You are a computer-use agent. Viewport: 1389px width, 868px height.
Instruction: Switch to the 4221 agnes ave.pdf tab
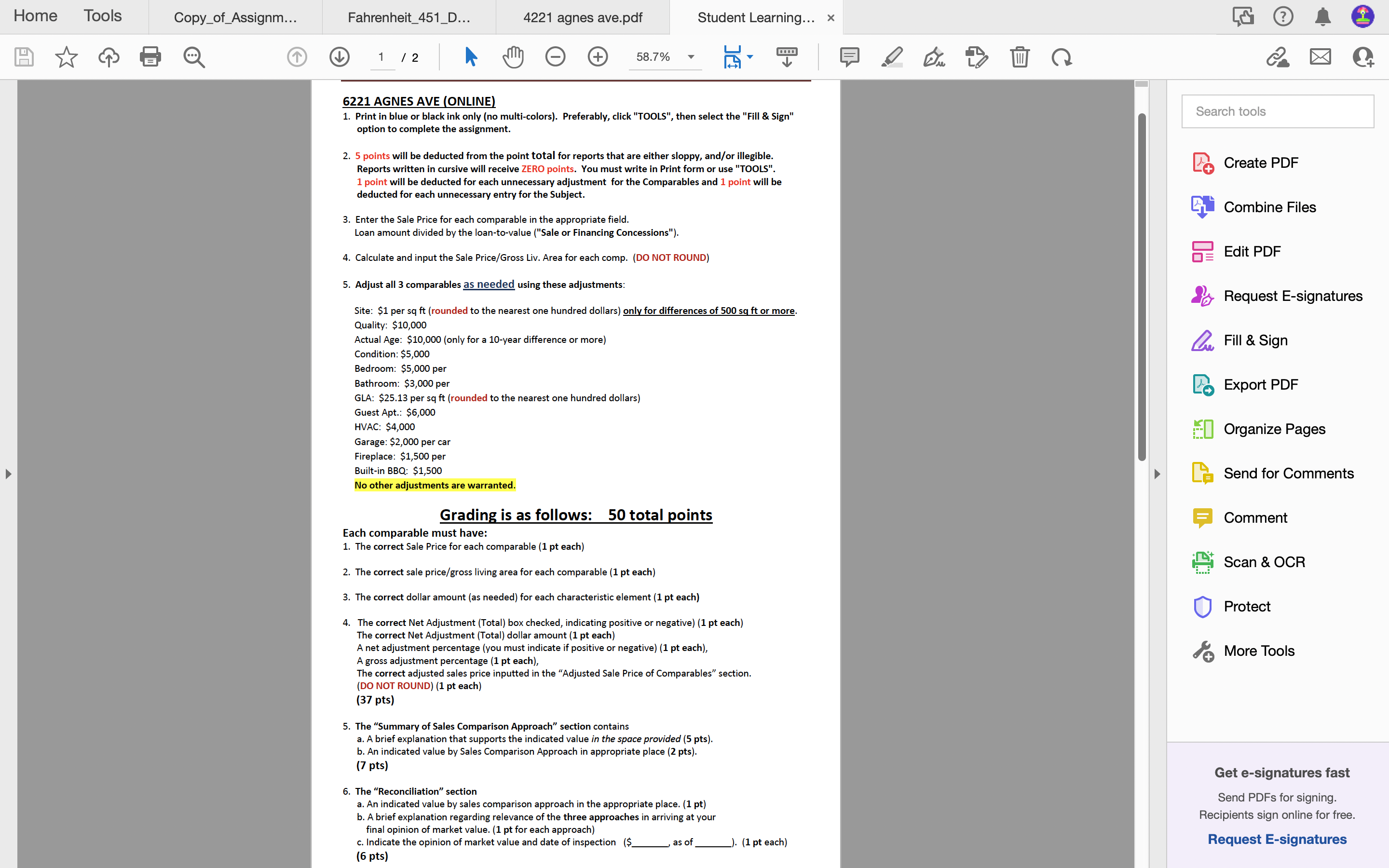tap(582, 17)
